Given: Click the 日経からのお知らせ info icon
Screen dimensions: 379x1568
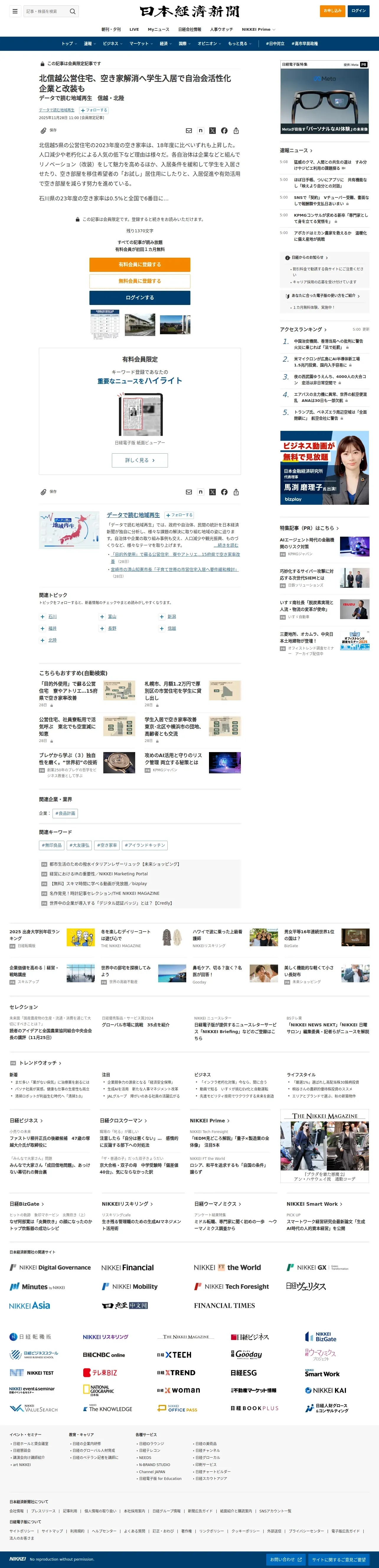Looking at the screenshot, I should pos(288,257).
